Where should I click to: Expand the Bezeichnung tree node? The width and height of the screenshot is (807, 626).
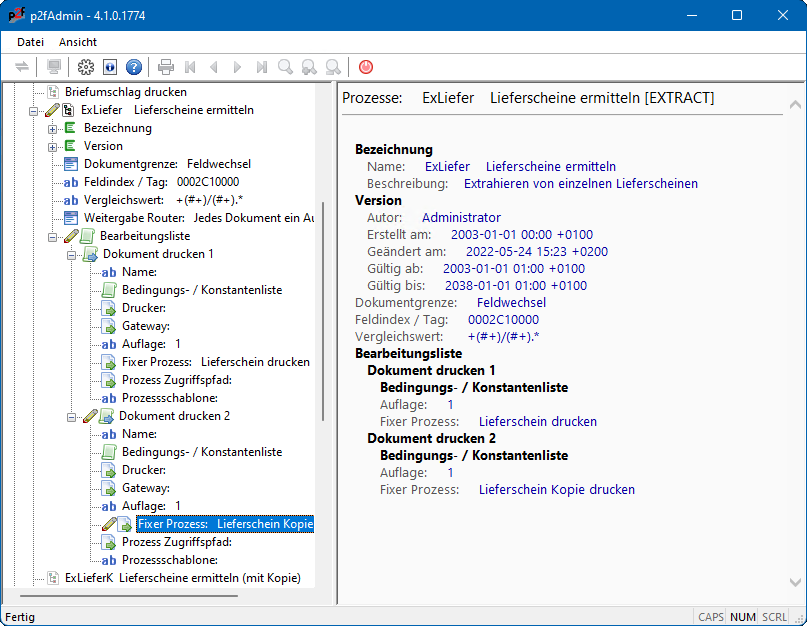[53, 129]
